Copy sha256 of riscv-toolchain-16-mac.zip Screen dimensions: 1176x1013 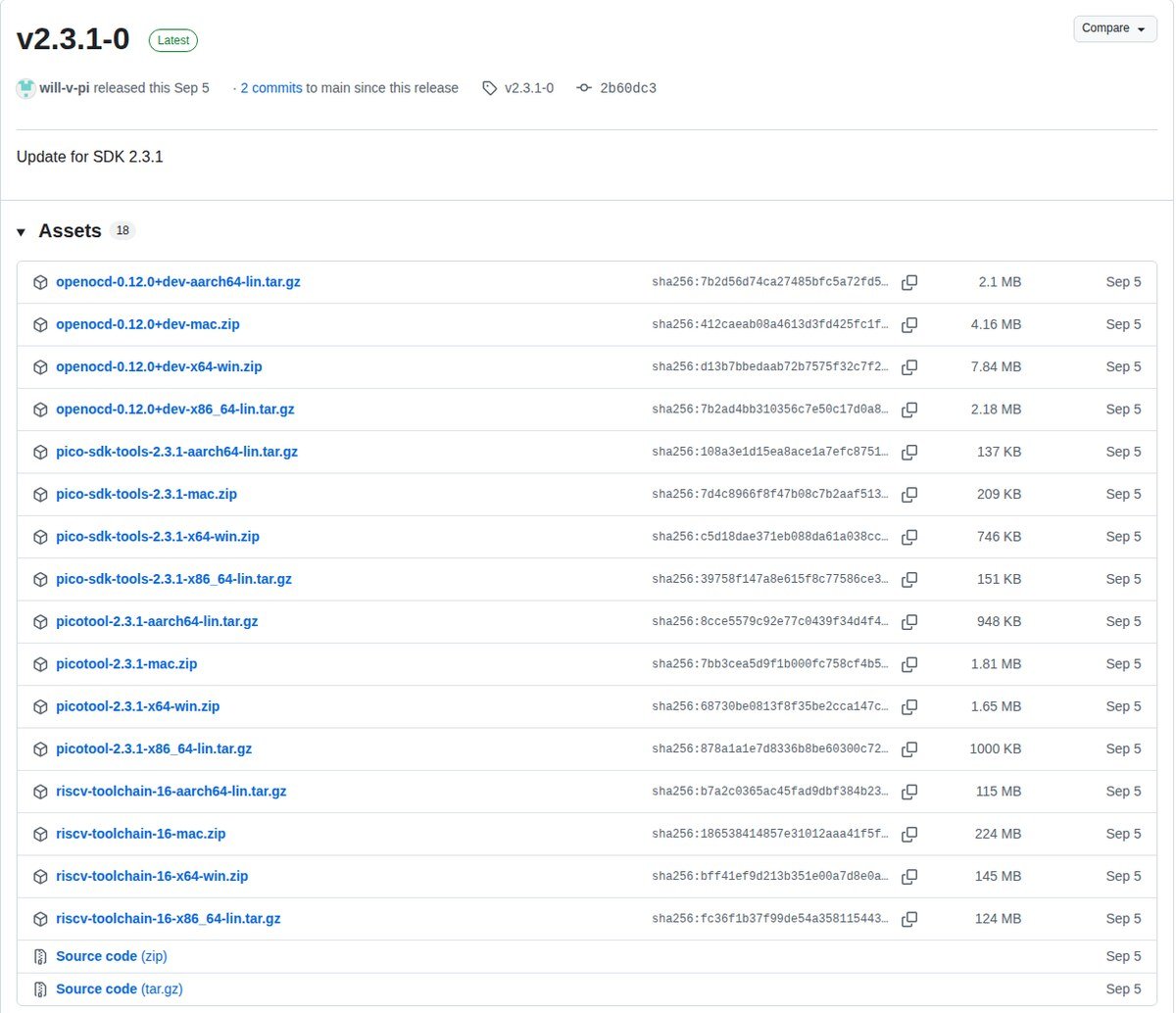909,834
